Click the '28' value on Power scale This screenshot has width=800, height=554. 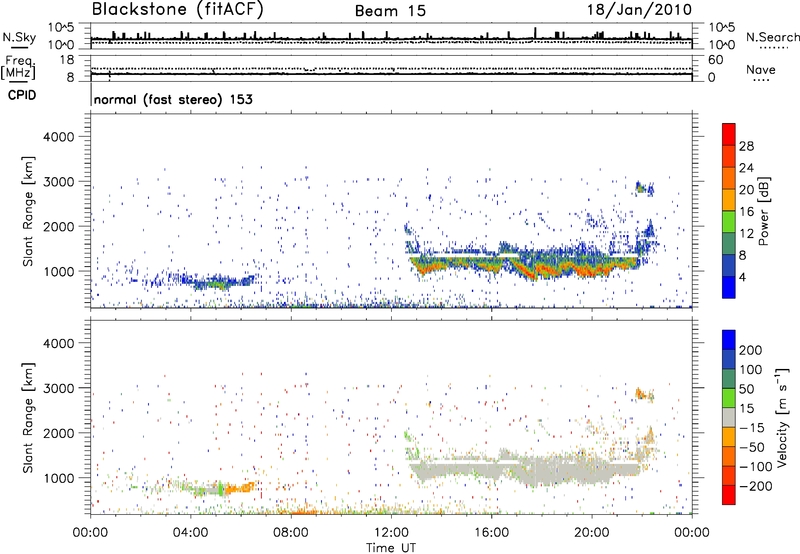(x=746, y=146)
